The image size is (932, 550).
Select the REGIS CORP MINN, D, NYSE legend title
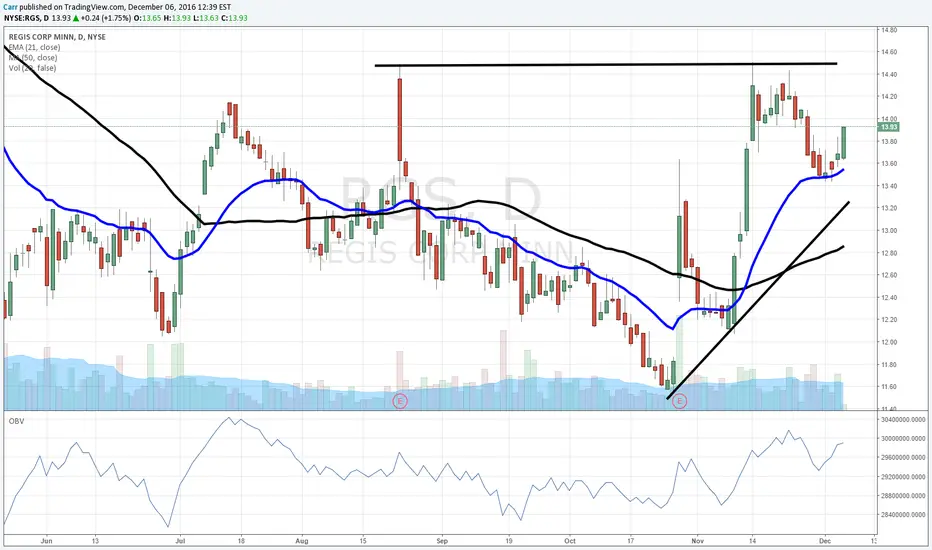click(x=57, y=37)
